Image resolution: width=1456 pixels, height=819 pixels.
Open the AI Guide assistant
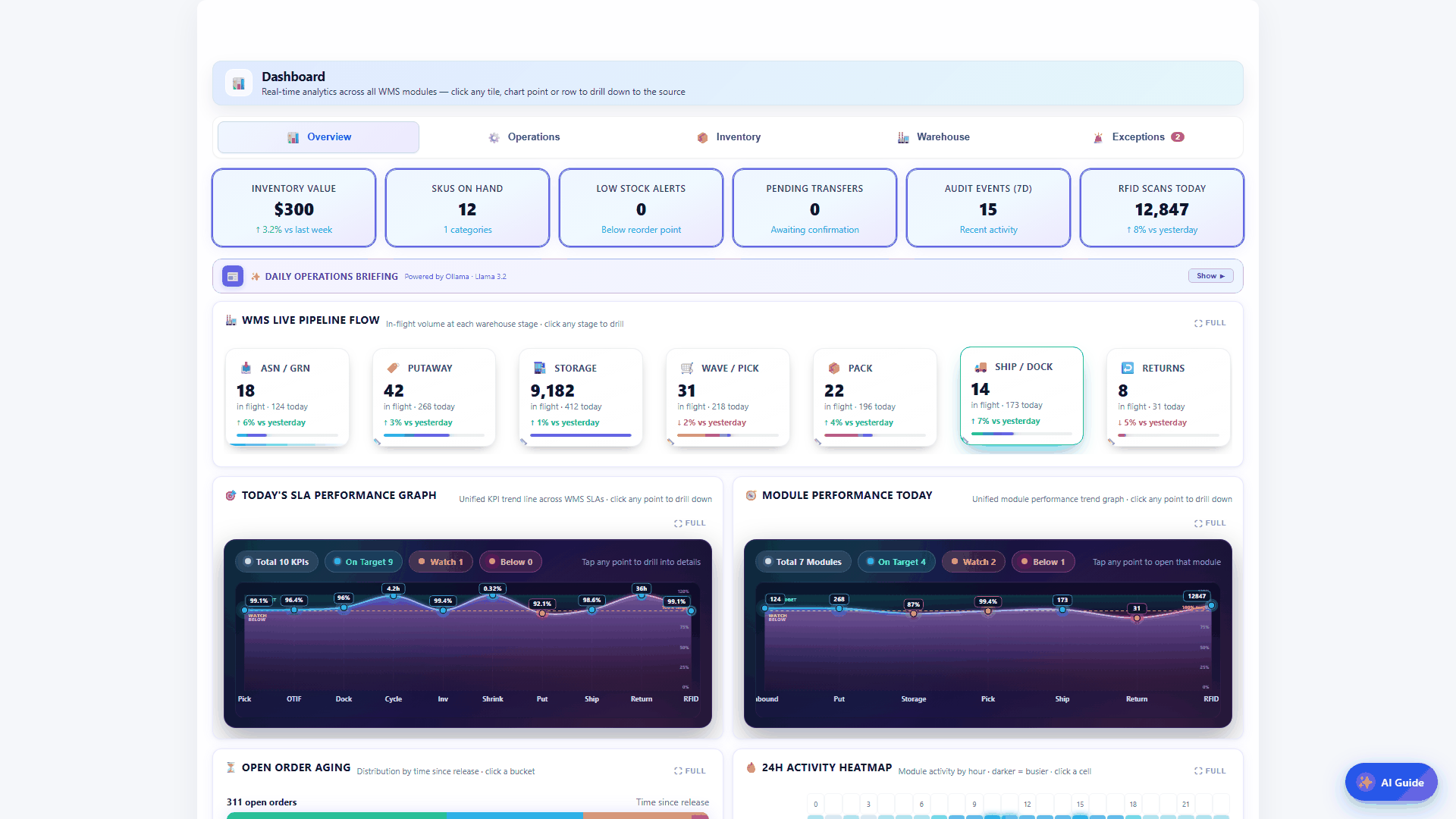1391,783
